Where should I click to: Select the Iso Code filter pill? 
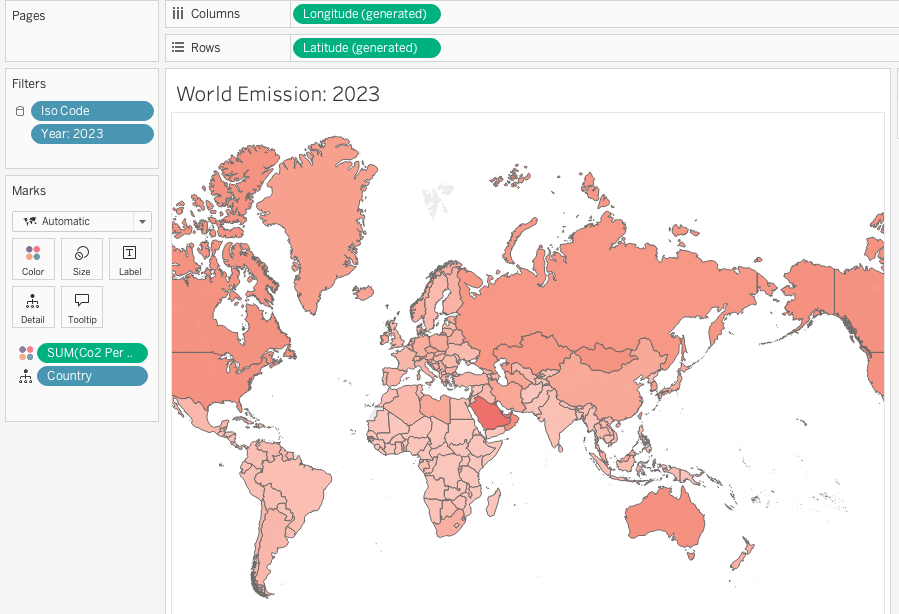click(x=92, y=111)
